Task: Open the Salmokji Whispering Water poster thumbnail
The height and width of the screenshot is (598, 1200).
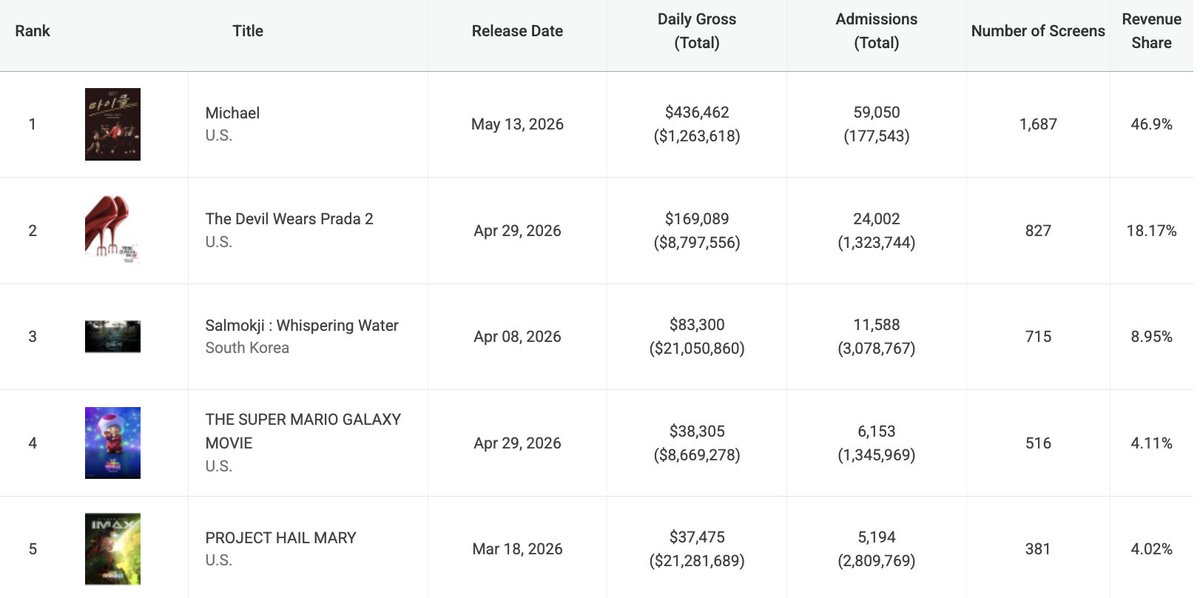Action: pyautogui.click(x=113, y=337)
